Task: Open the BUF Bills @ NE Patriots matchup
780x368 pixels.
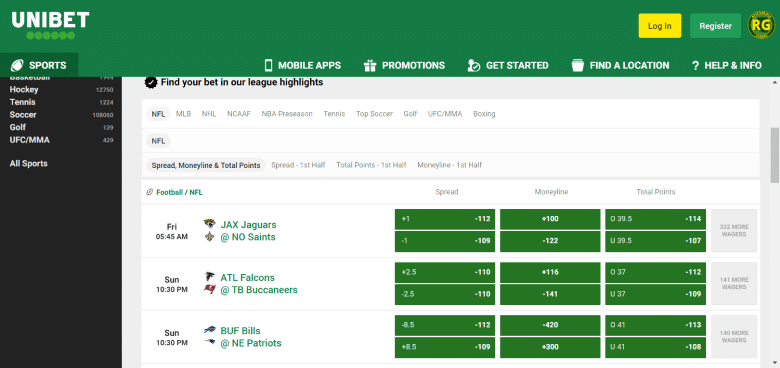Action: (251, 337)
